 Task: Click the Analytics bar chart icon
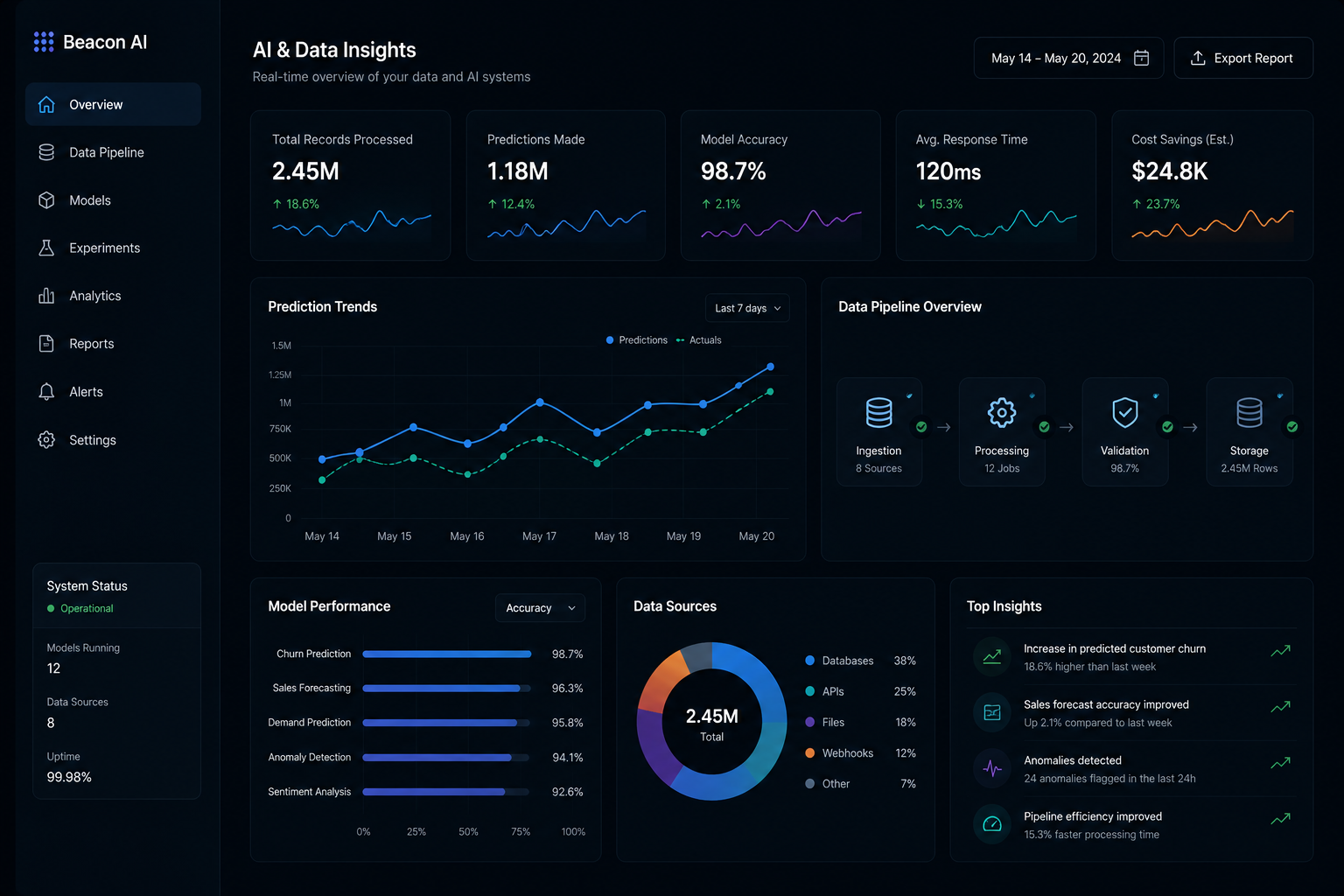(46, 296)
